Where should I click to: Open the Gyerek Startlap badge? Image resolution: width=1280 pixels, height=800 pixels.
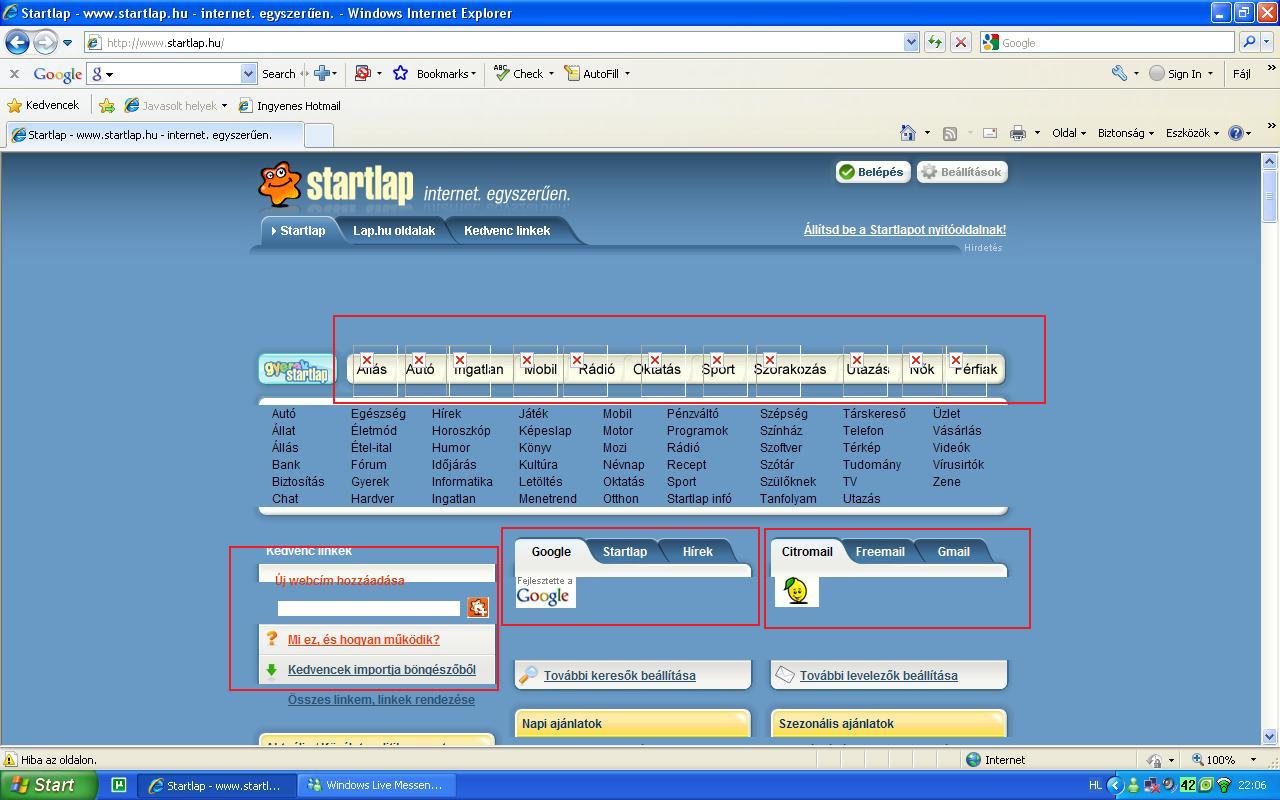click(296, 369)
